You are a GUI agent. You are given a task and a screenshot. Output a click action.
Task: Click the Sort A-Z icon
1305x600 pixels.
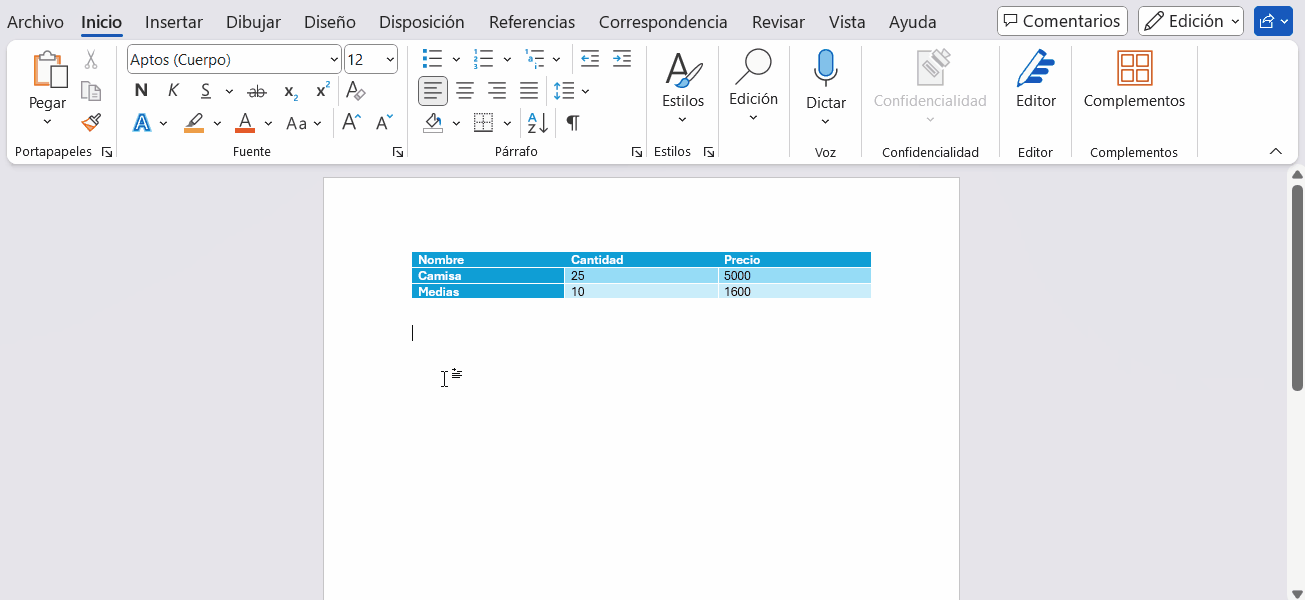click(x=538, y=123)
